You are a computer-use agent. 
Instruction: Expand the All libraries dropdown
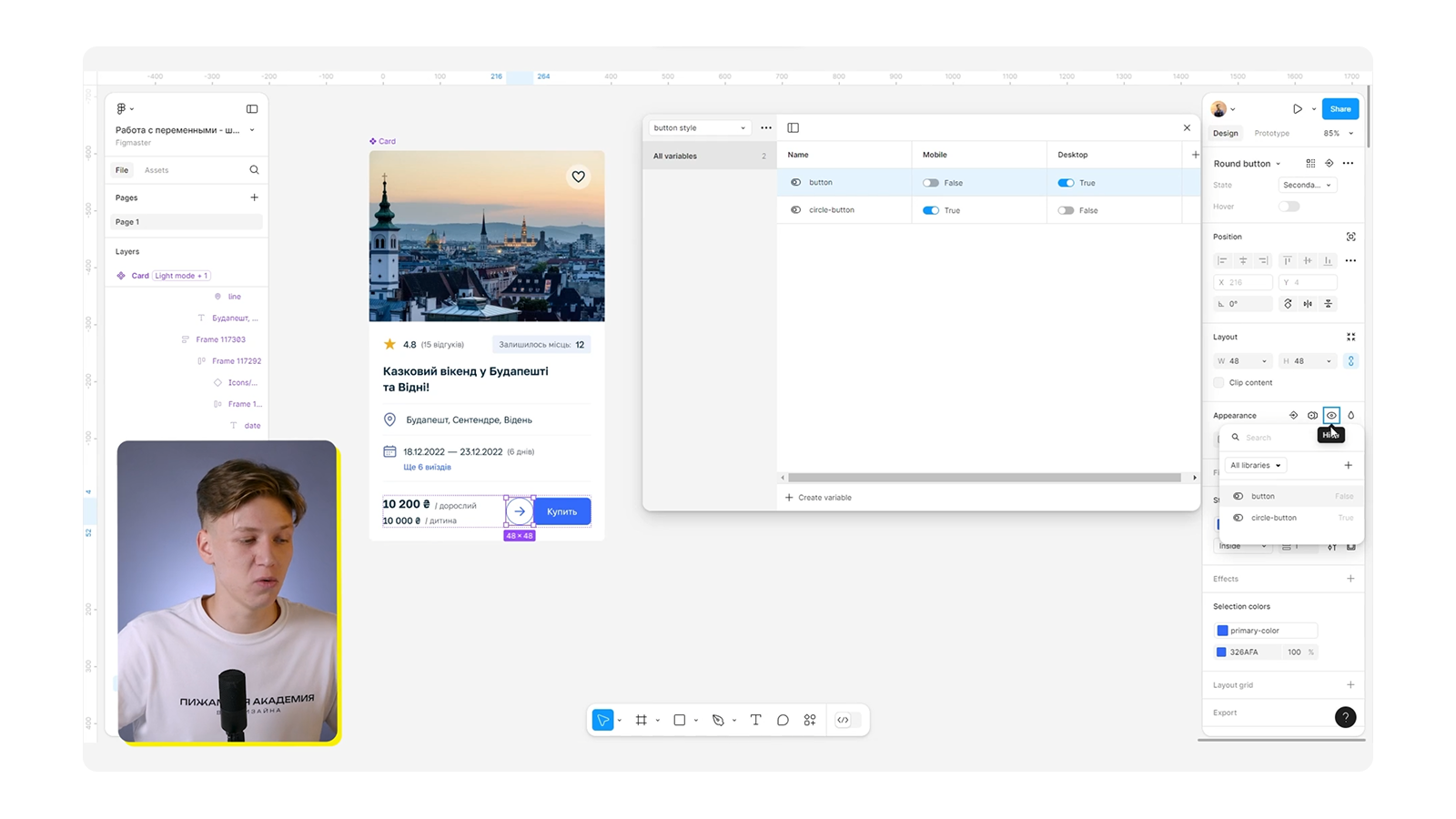pyautogui.click(x=1255, y=465)
